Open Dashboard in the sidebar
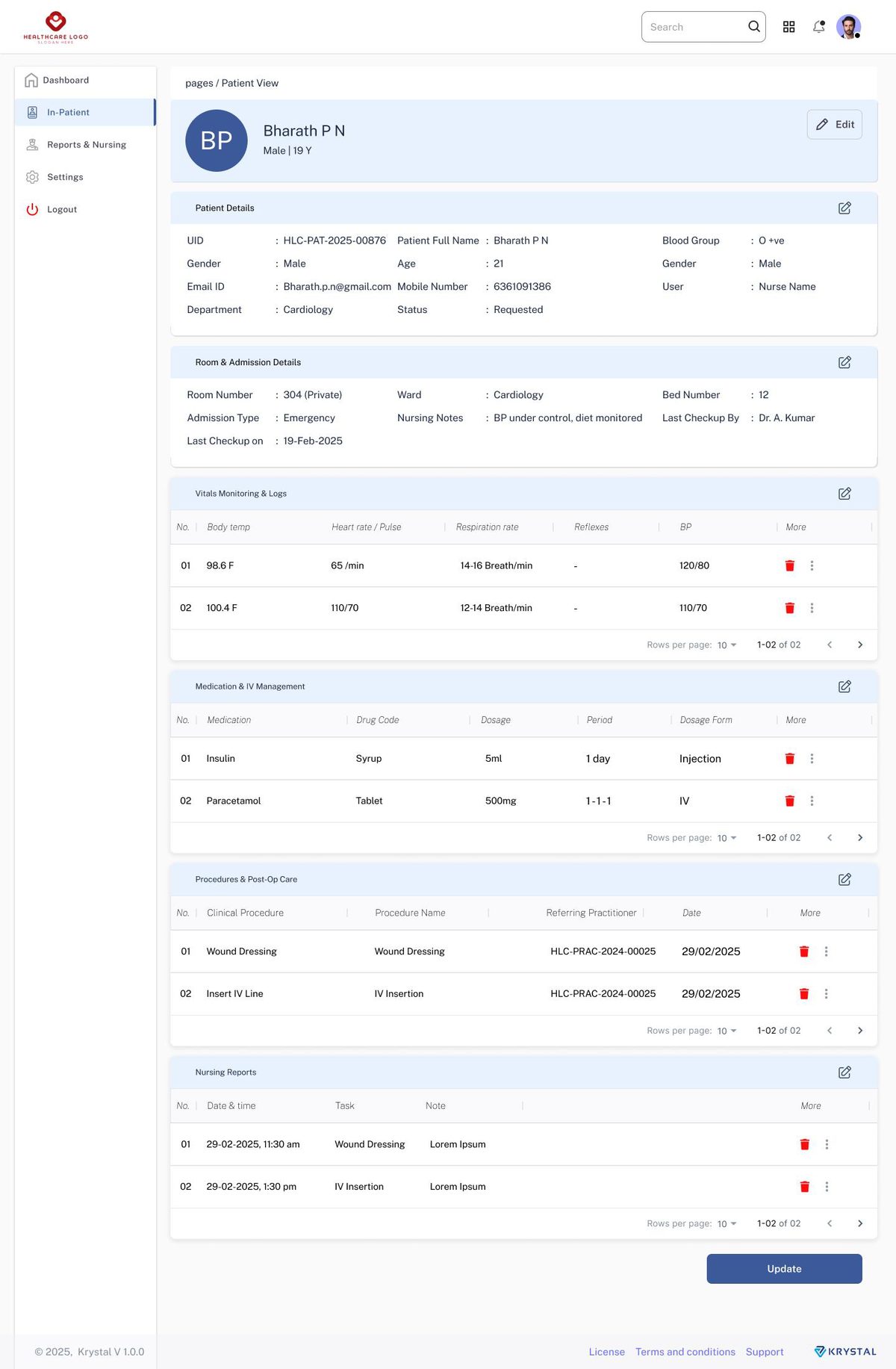 tap(85, 80)
